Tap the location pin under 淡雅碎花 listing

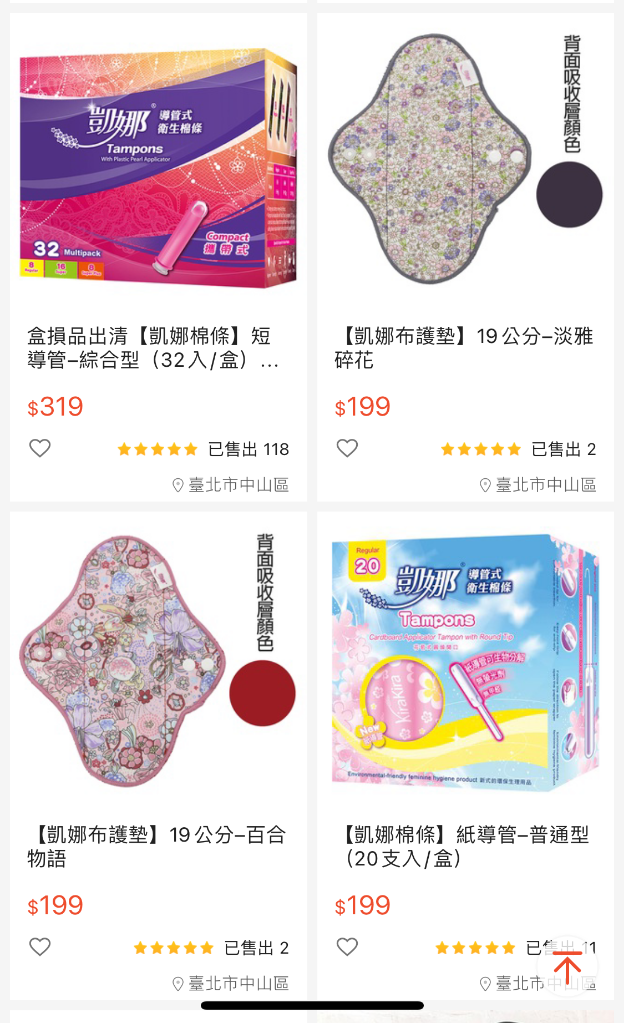[485, 485]
